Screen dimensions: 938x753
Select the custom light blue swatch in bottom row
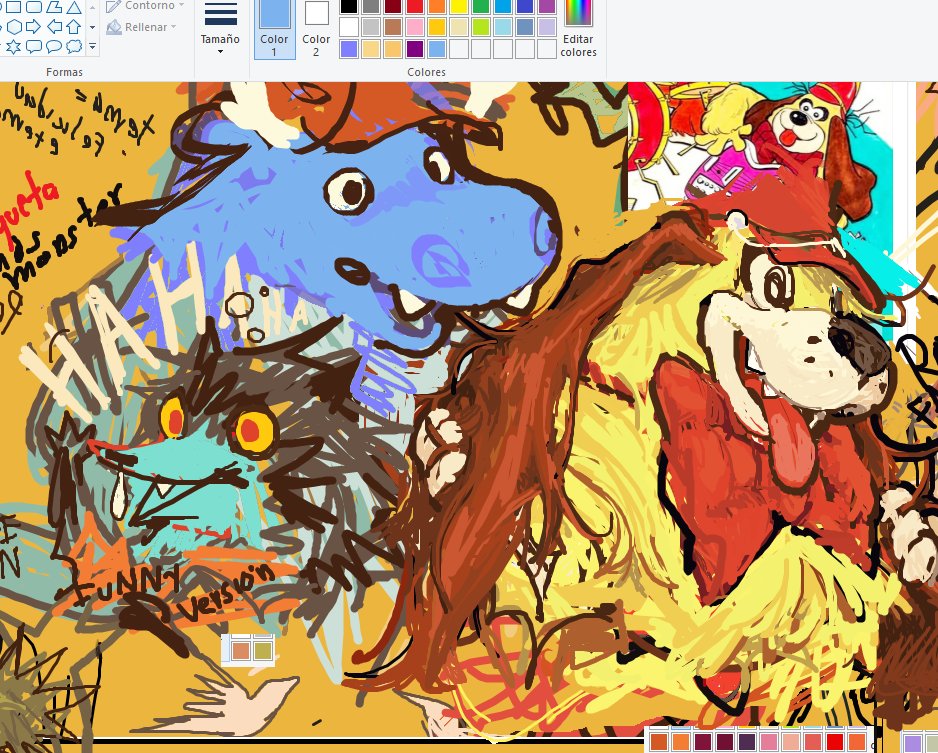point(437,49)
